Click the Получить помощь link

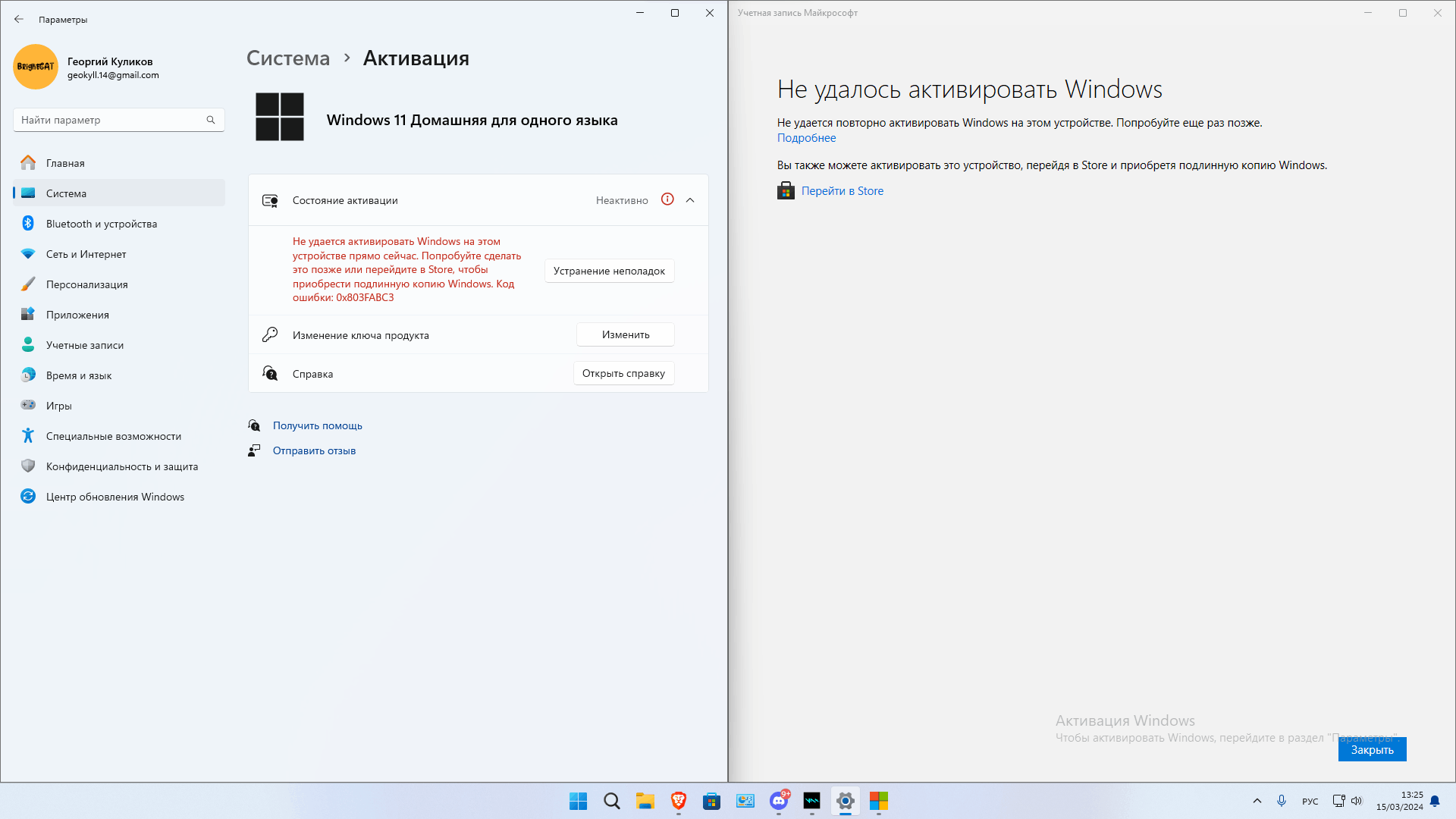point(317,425)
